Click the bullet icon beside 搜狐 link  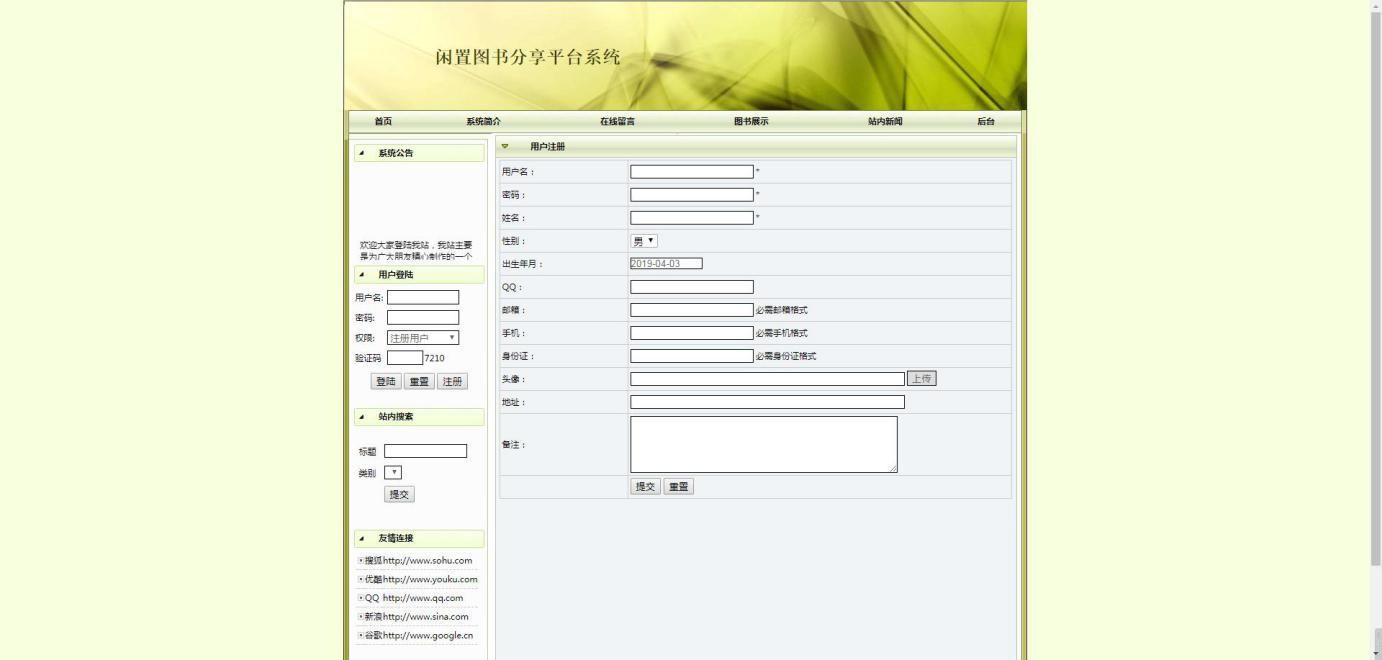(361, 561)
